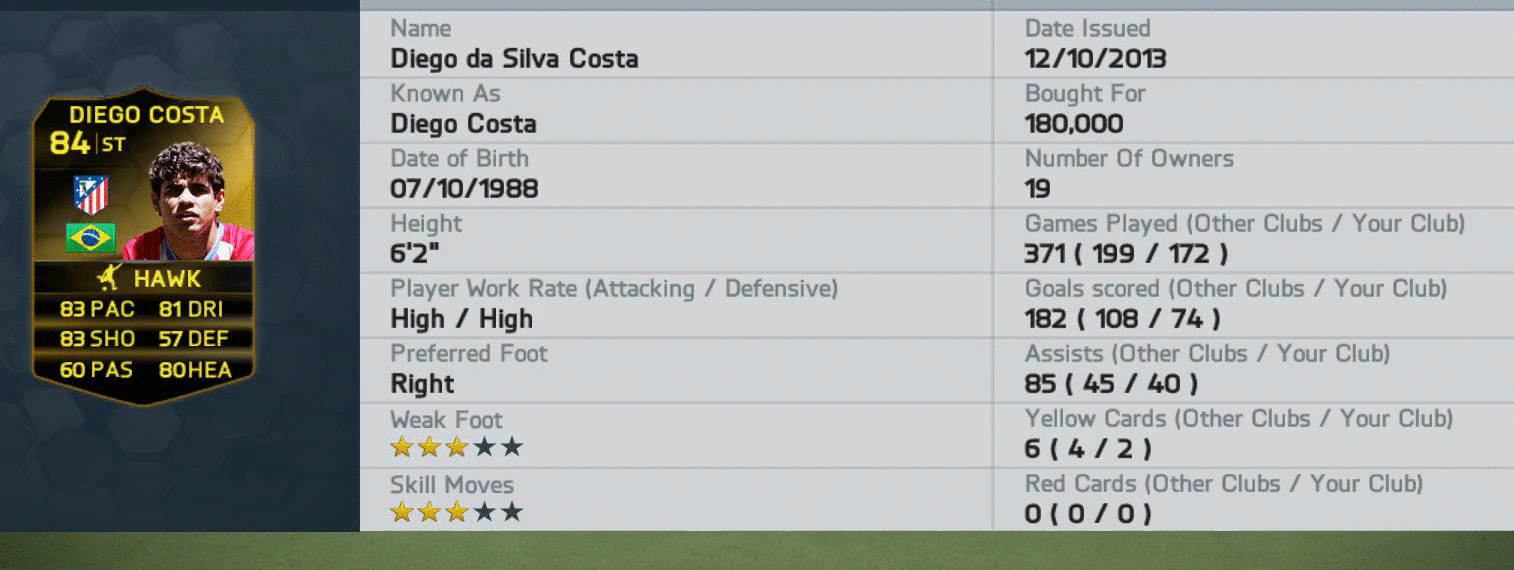Click the fifth Weak Foot star
1514x570 pixels.
(512, 447)
